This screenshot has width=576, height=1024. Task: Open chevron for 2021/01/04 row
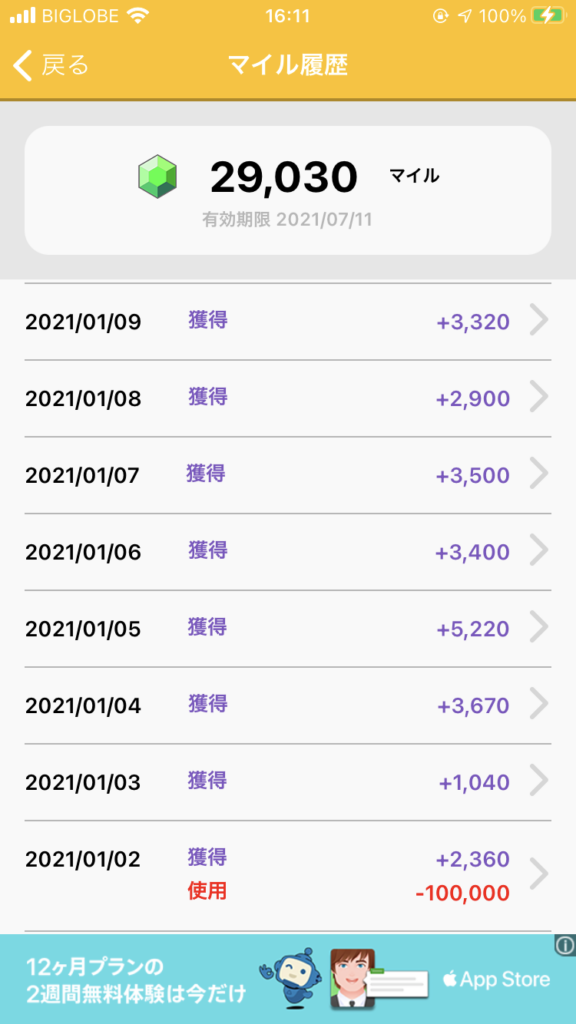pyautogui.click(x=539, y=704)
